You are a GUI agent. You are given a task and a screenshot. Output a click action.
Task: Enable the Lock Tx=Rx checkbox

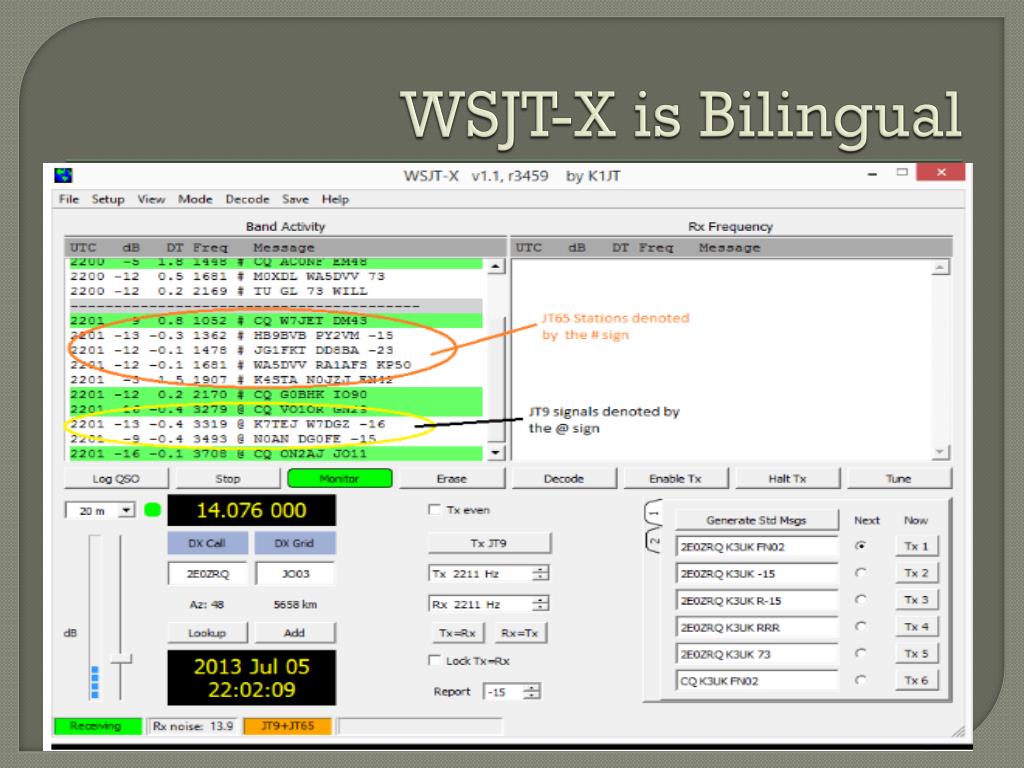pyautogui.click(x=434, y=660)
